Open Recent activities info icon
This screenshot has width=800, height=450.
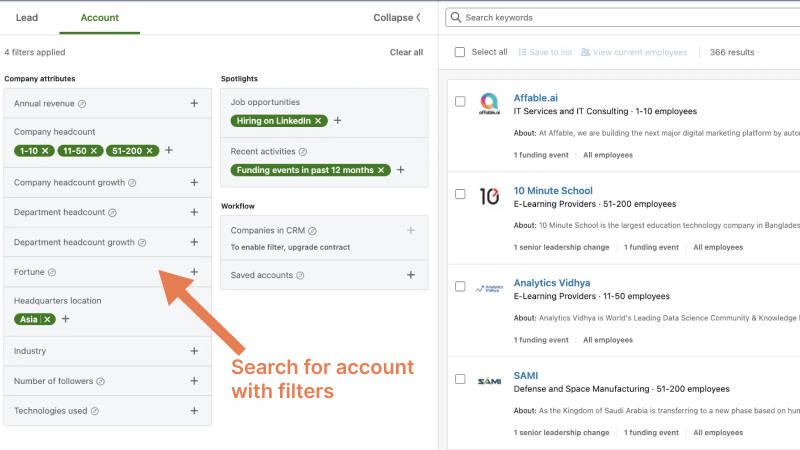point(303,152)
